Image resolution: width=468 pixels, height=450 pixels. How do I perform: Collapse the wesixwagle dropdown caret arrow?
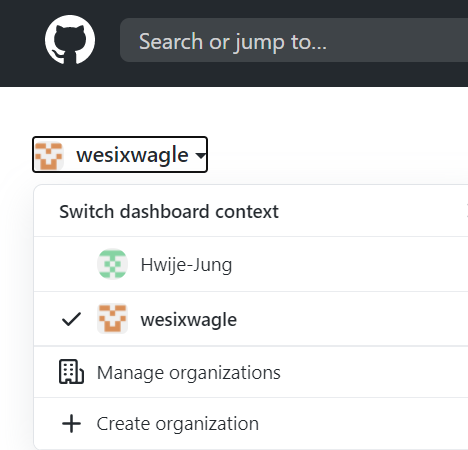click(x=200, y=155)
